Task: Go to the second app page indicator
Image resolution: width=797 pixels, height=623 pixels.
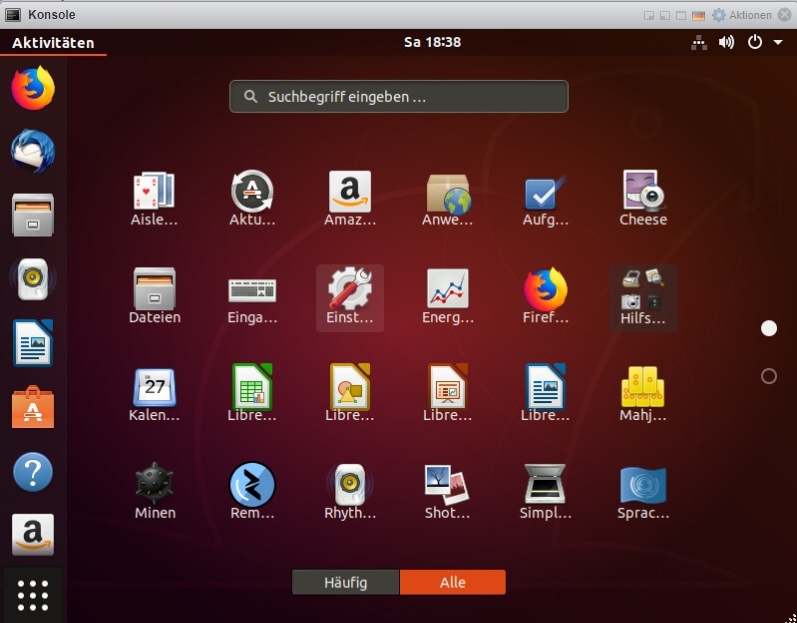Action: 769,376
